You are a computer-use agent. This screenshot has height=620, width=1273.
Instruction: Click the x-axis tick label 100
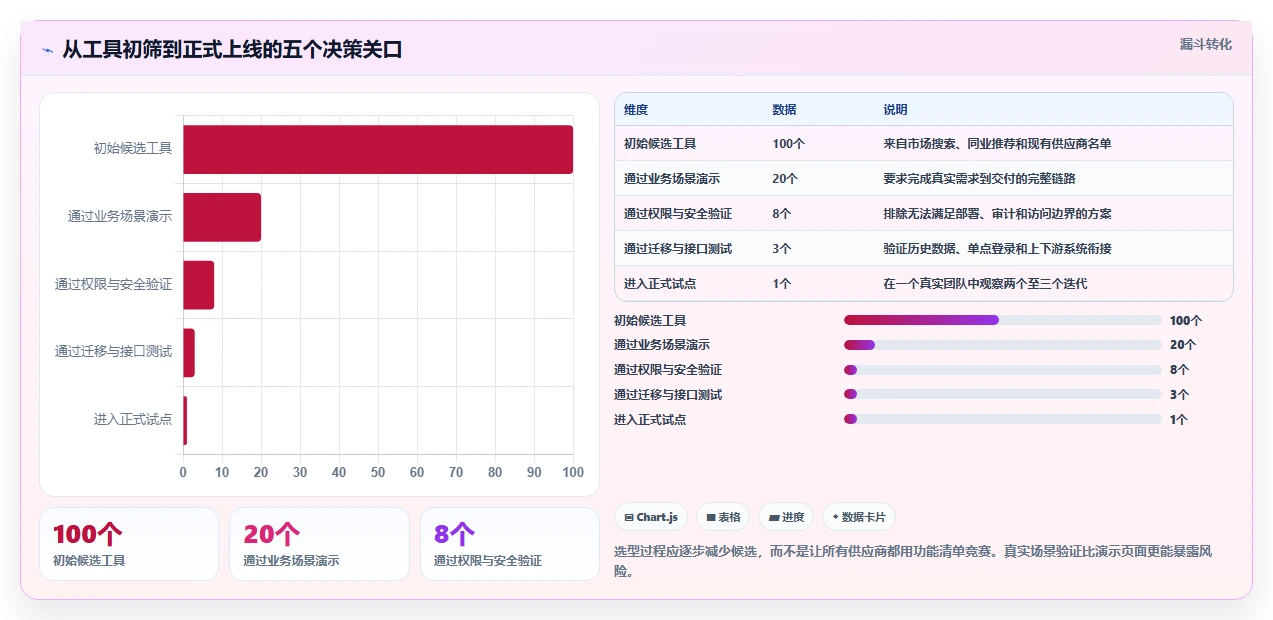tap(573, 472)
